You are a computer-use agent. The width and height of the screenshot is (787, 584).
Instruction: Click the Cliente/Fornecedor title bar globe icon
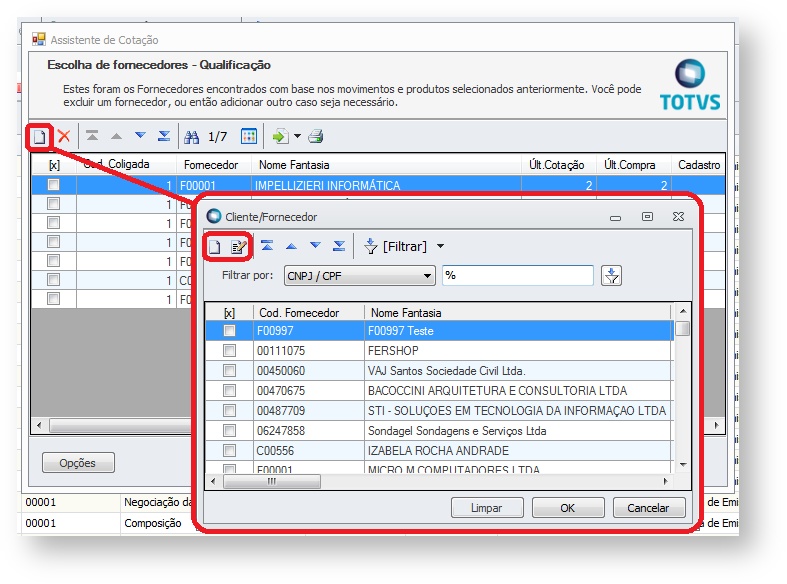pyautogui.click(x=214, y=216)
